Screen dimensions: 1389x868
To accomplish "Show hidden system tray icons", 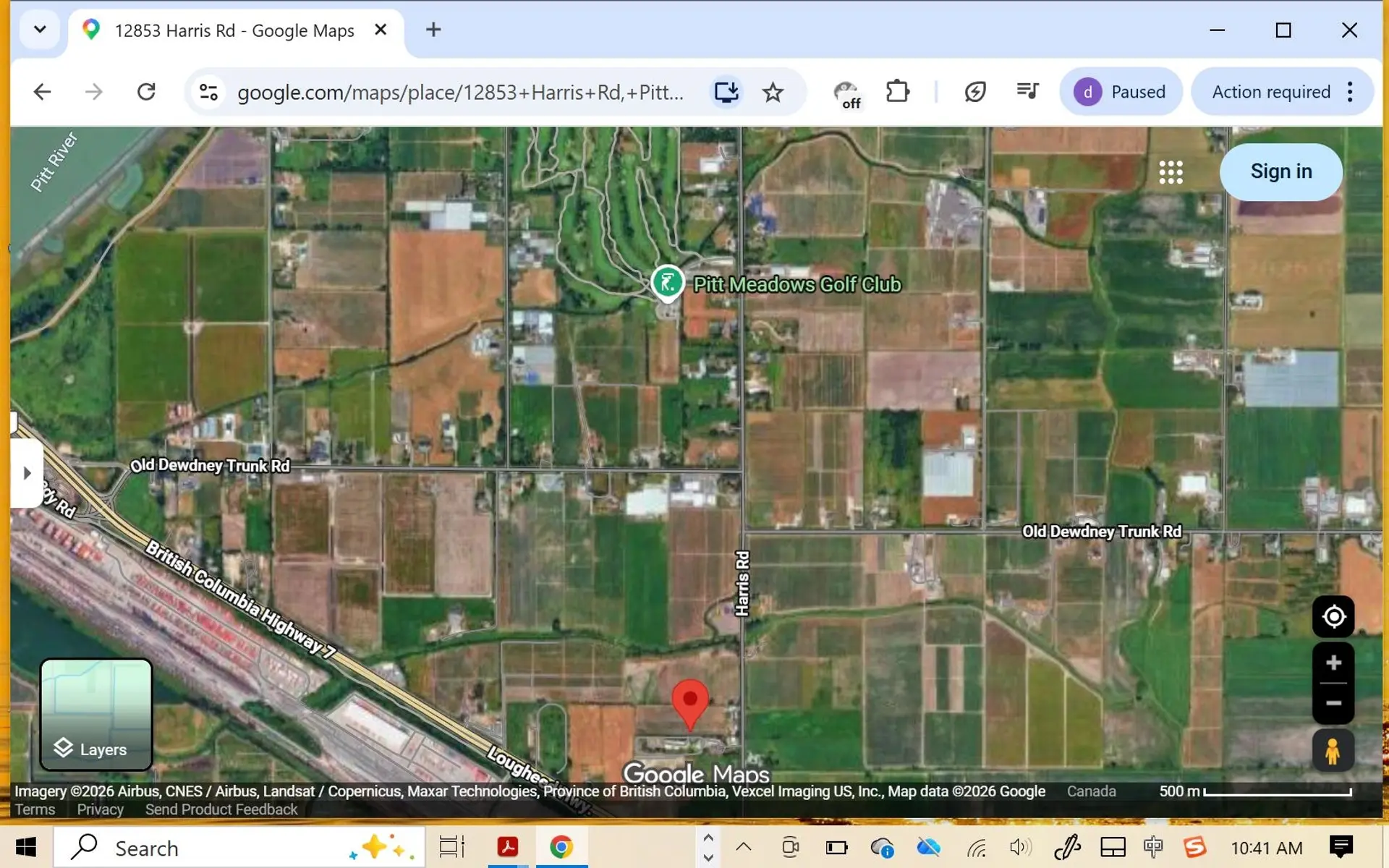I will (743, 847).
